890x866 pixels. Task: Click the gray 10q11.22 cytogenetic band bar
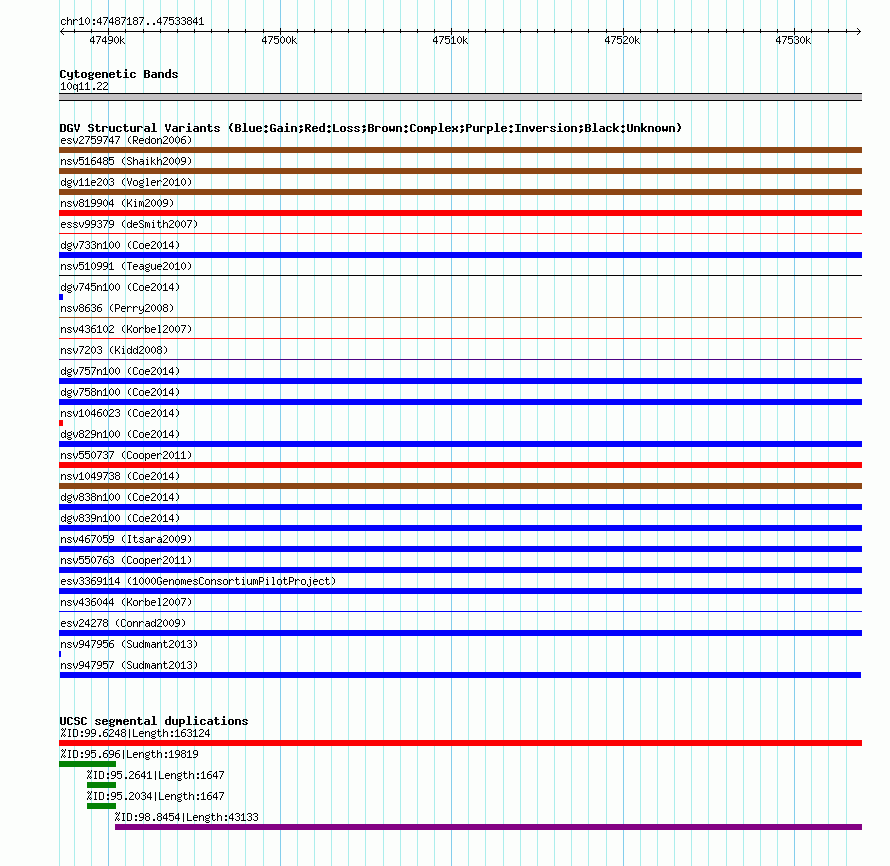click(x=460, y=97)
